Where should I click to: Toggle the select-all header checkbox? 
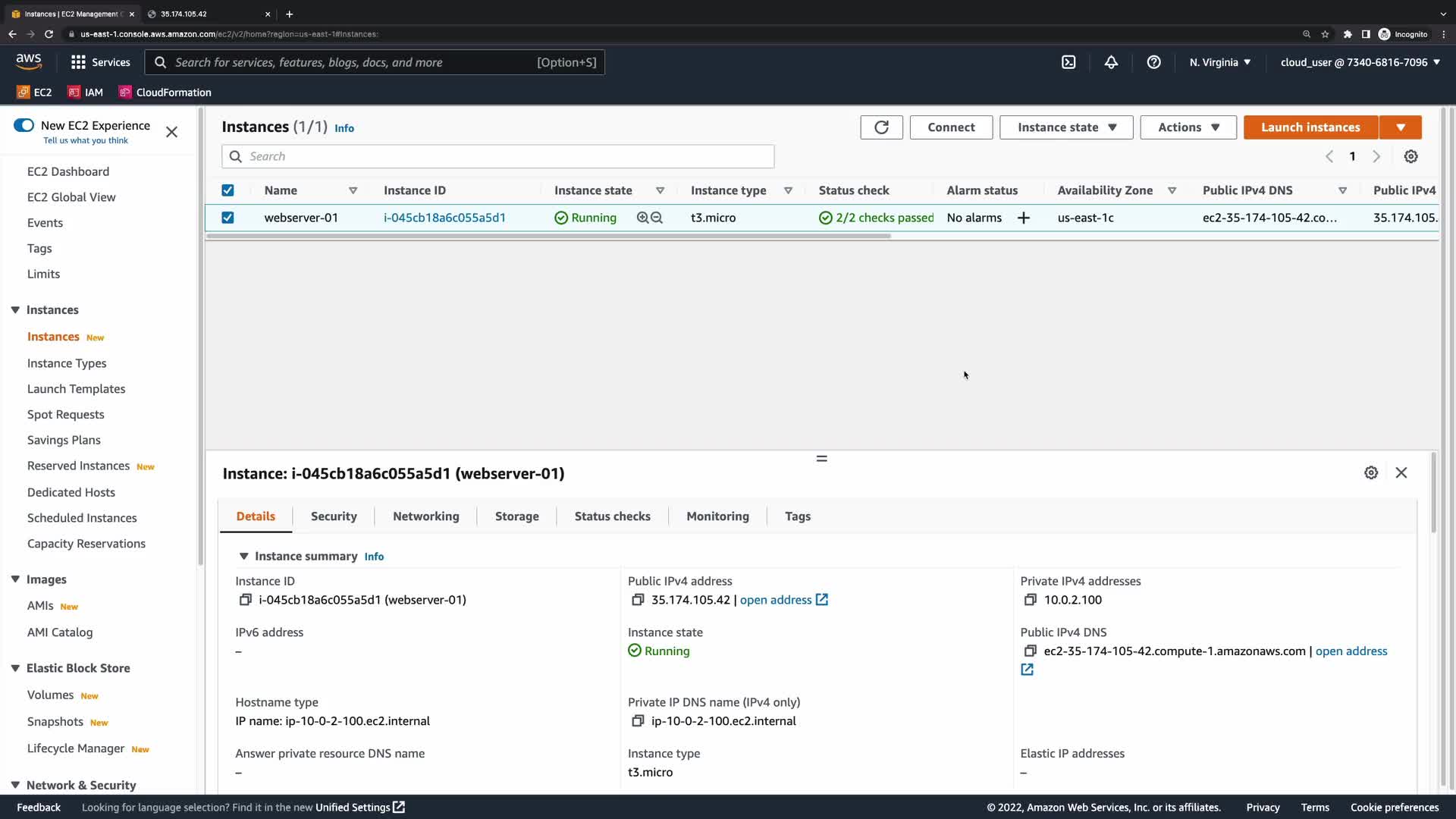(227, 190)
